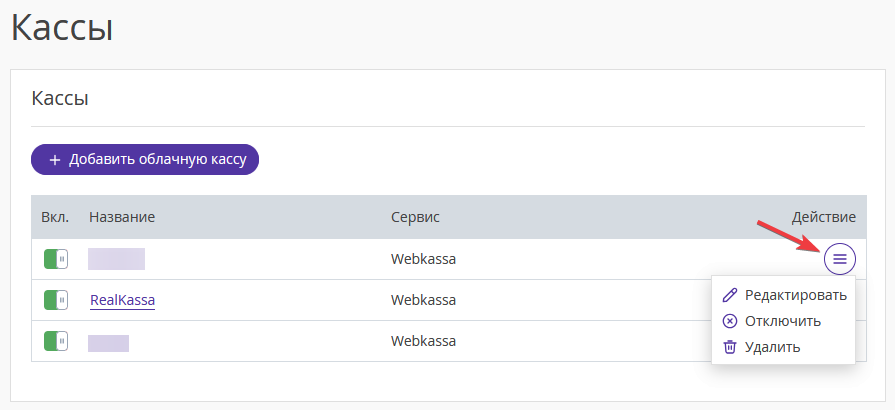Toggle the switch in the first register row
The width and height of the screenshot is (895, 410).
56,259
